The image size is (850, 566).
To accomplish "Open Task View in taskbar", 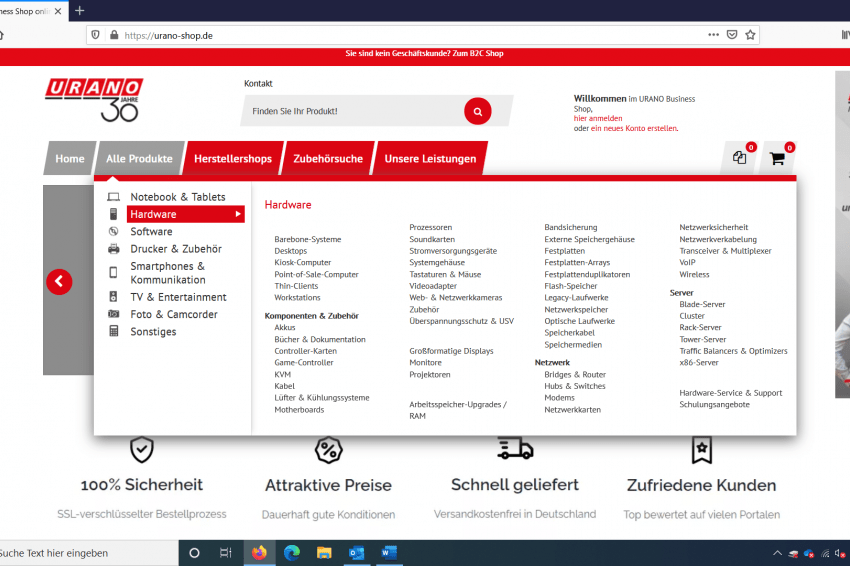I will pyautogui.click(x=226, y=553).
